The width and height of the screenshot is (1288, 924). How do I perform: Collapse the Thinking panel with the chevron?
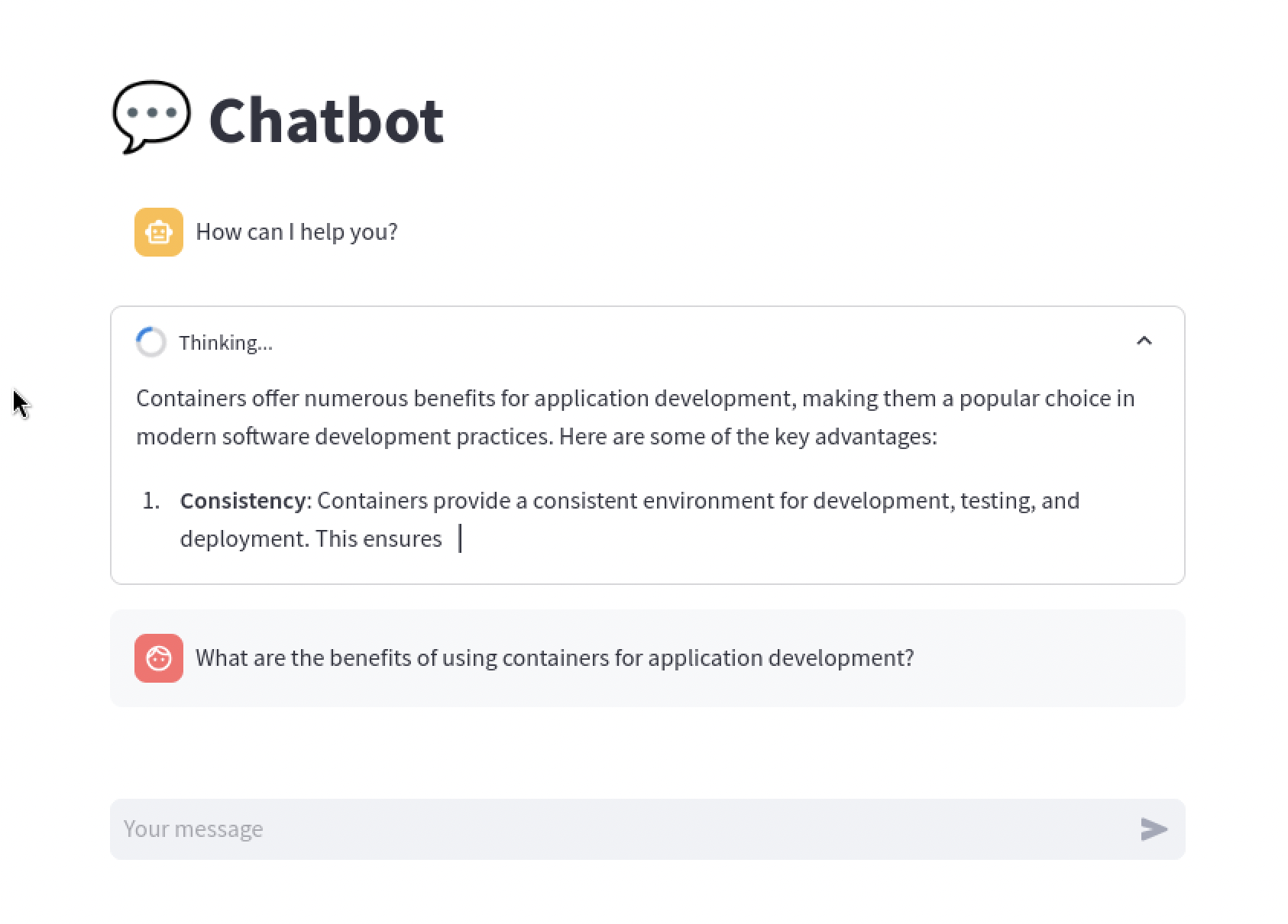point(1144,341)
